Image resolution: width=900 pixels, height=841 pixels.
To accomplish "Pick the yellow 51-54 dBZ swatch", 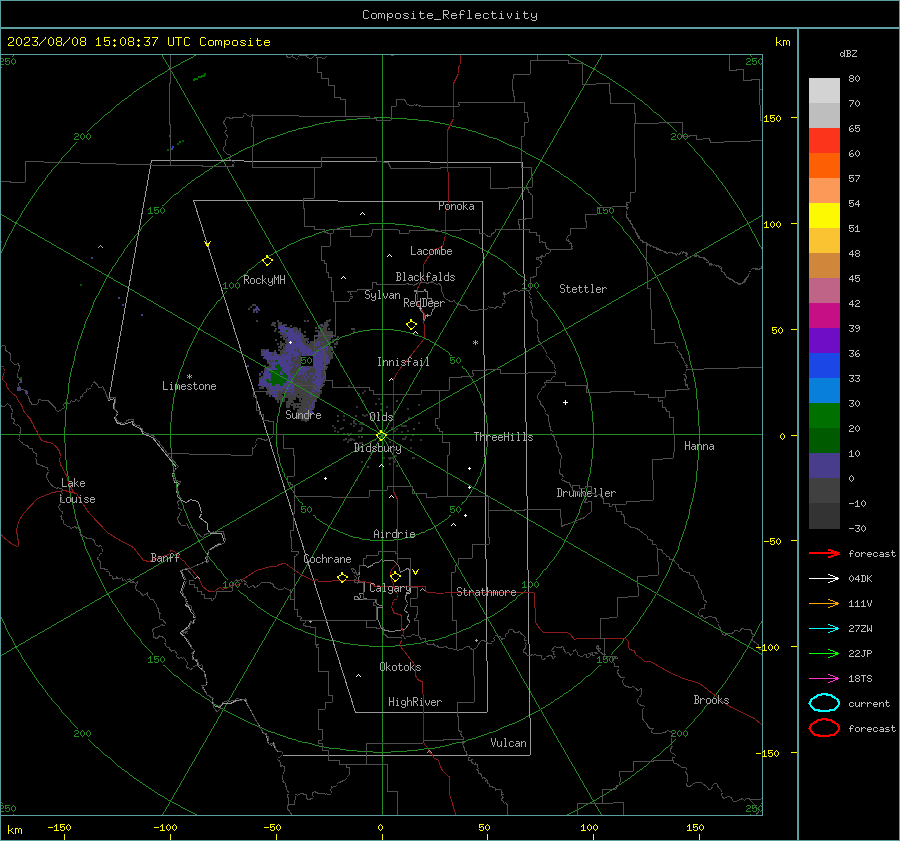I will [824, 216].
